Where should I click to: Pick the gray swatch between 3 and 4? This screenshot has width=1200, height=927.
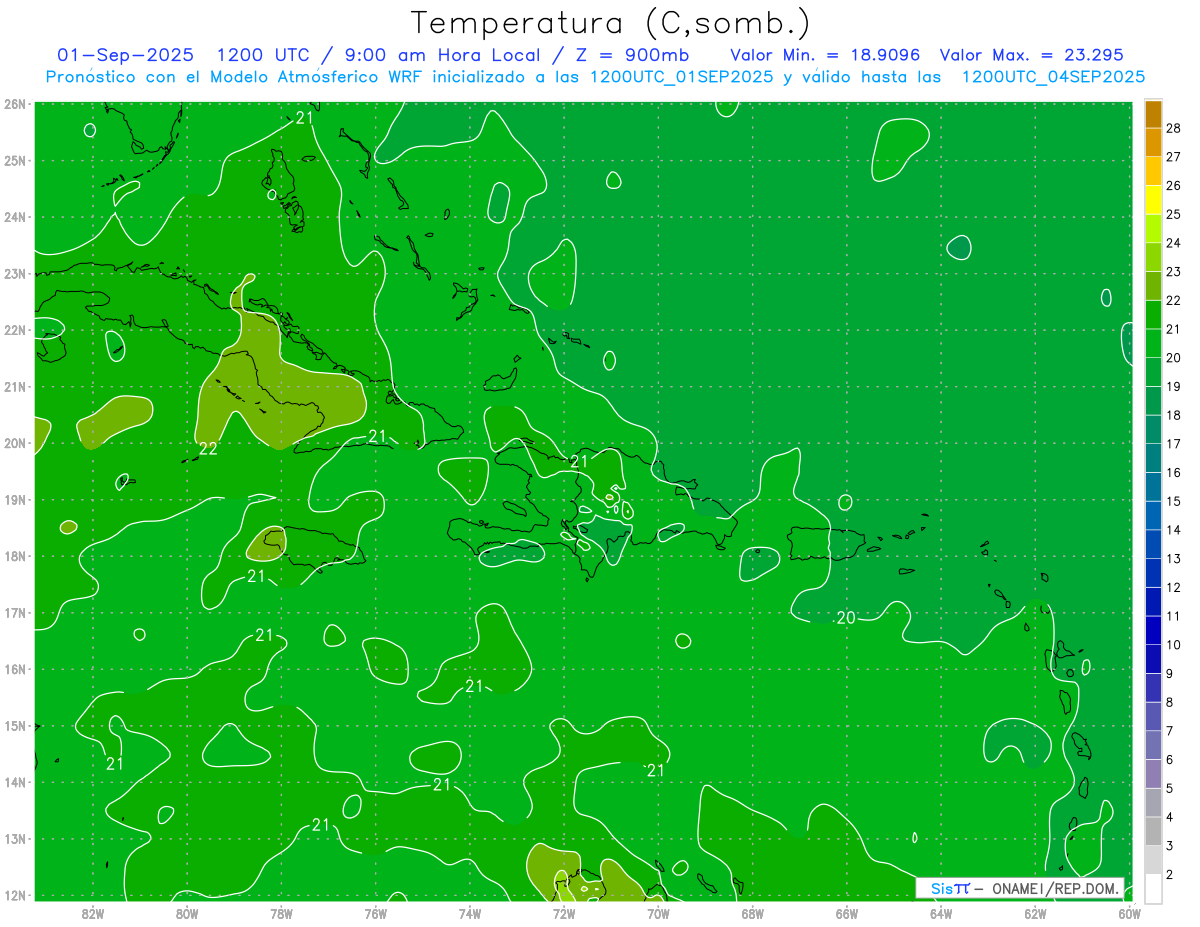(x=1153, y=832)
